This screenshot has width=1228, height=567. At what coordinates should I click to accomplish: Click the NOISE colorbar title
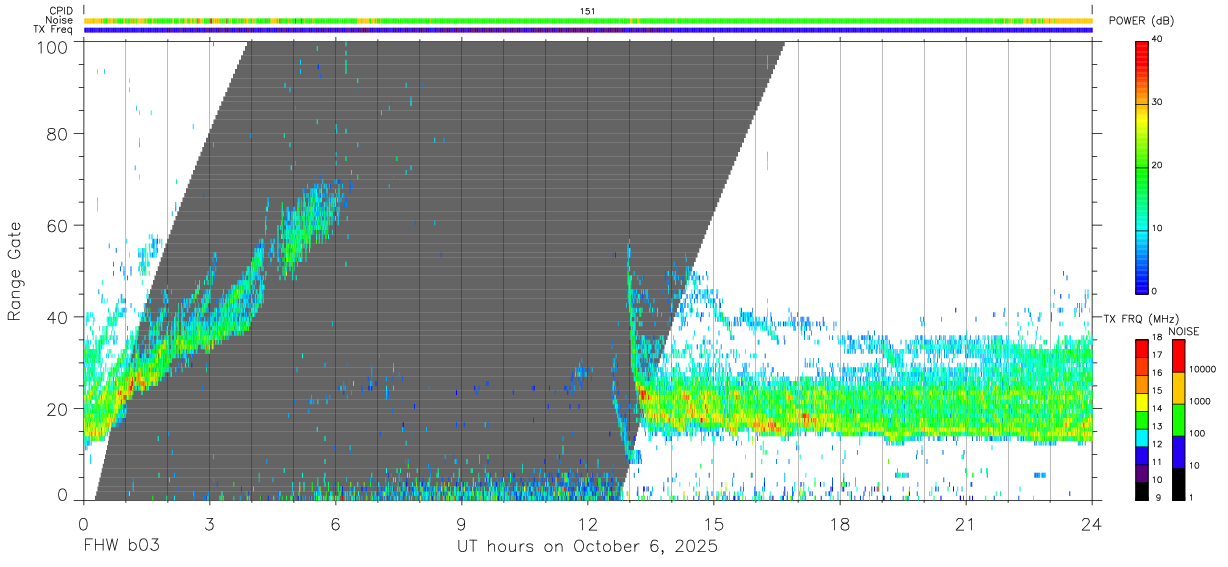(x=1183, y=331)
